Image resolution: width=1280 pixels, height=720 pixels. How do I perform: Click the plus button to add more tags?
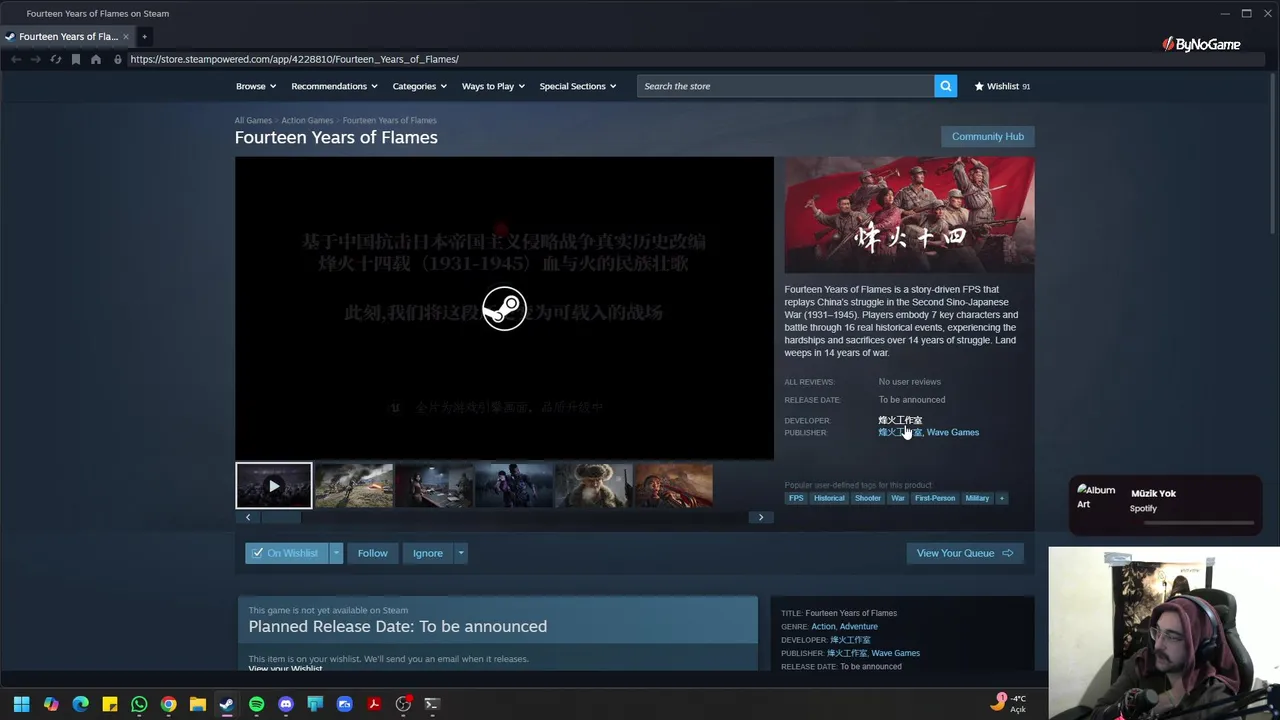point(1001,498)
